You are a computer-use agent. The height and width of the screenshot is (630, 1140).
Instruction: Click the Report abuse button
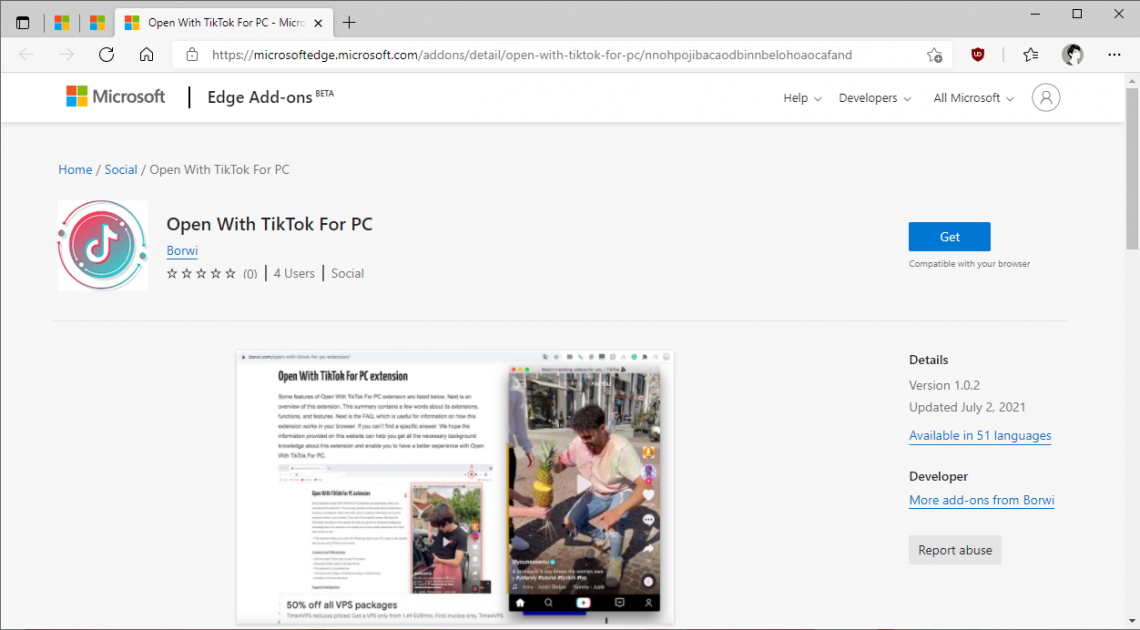955,550
